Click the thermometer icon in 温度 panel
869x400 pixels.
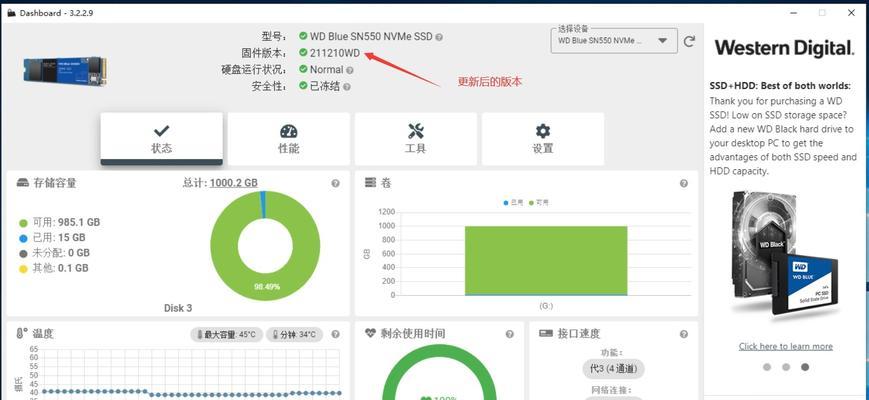click(x=22, y=334)
